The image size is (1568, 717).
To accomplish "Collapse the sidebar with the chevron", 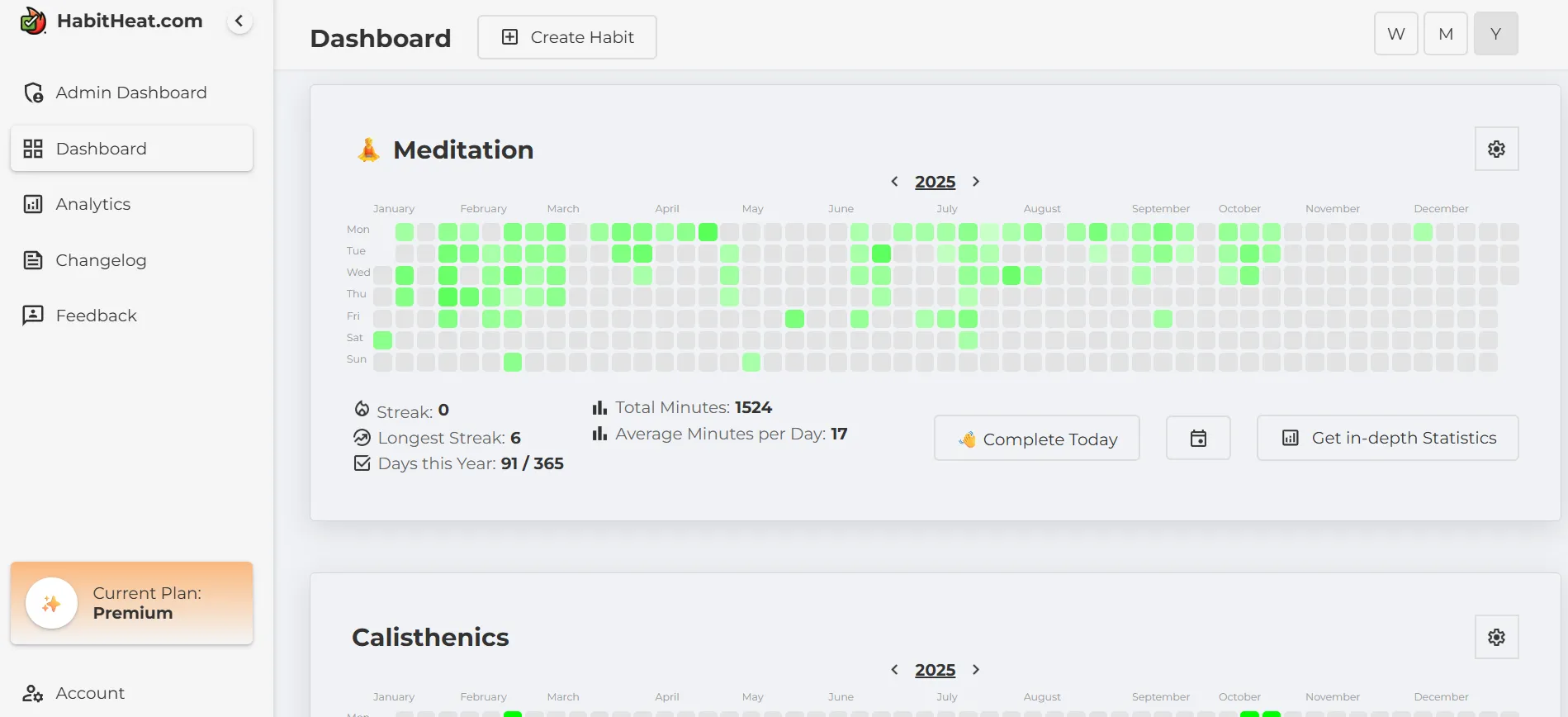I will pyautogui.click(x=239, y=21).
